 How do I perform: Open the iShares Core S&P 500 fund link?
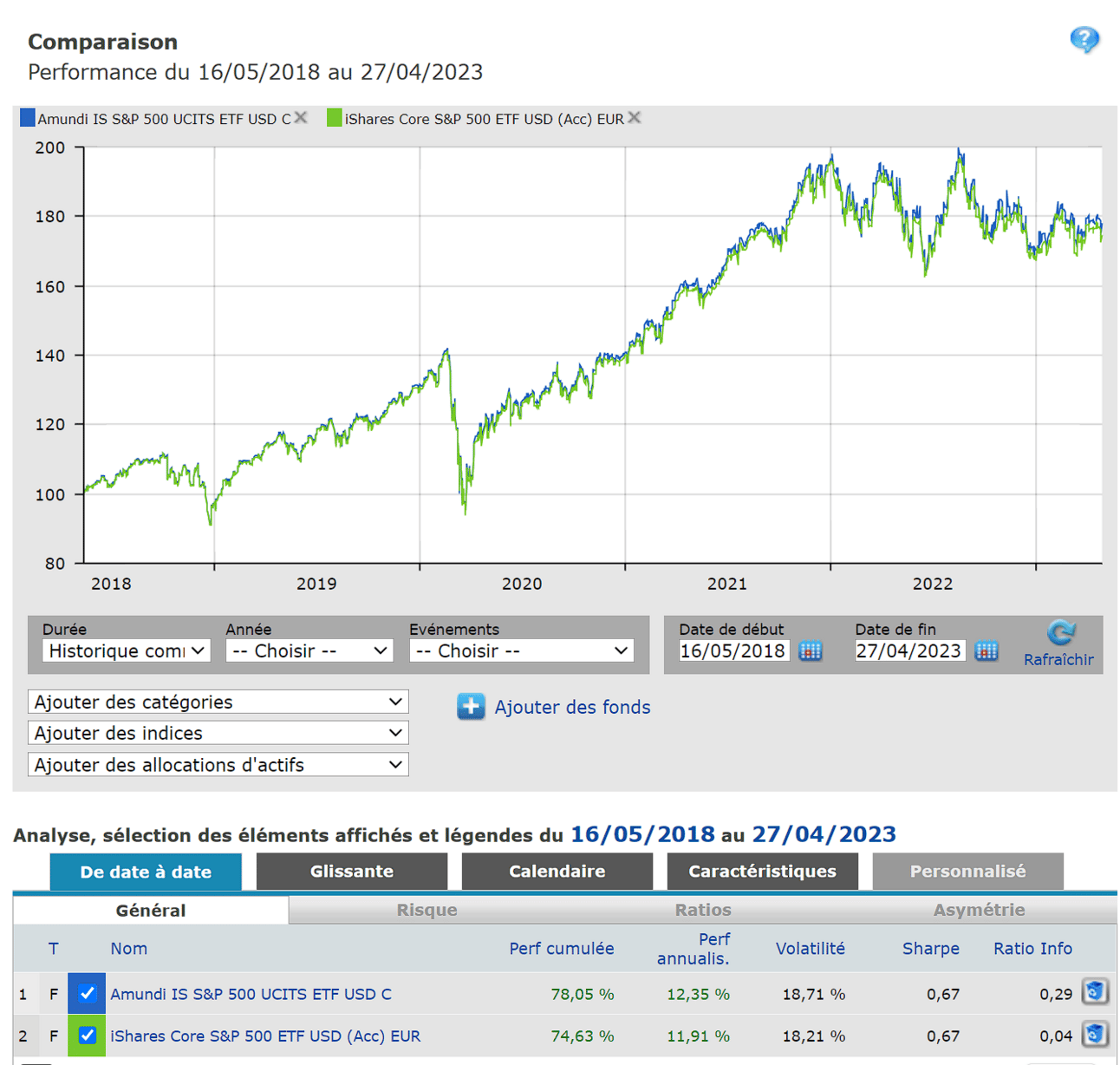point(265,1035)
